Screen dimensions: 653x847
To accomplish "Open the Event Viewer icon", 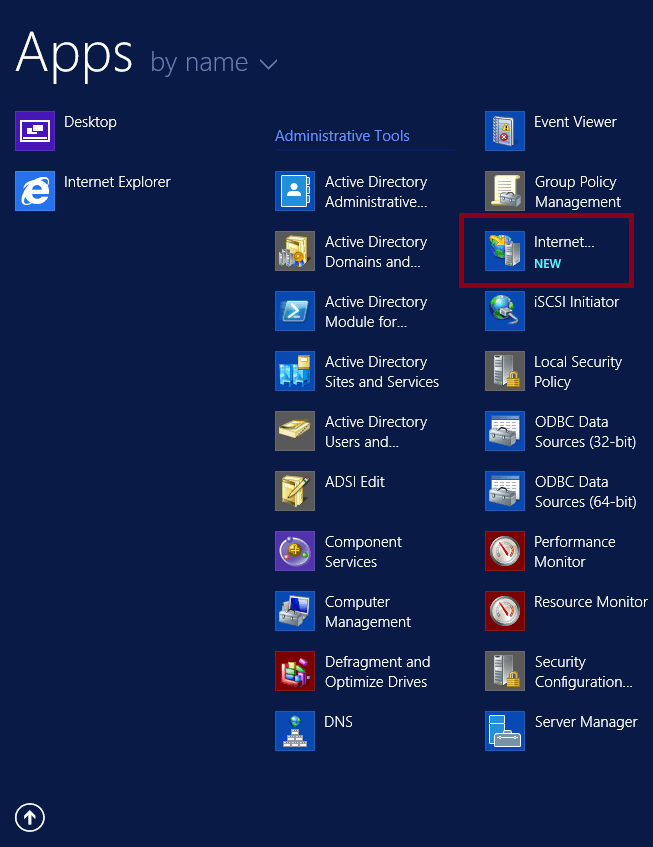I will (x=505, y=131).
